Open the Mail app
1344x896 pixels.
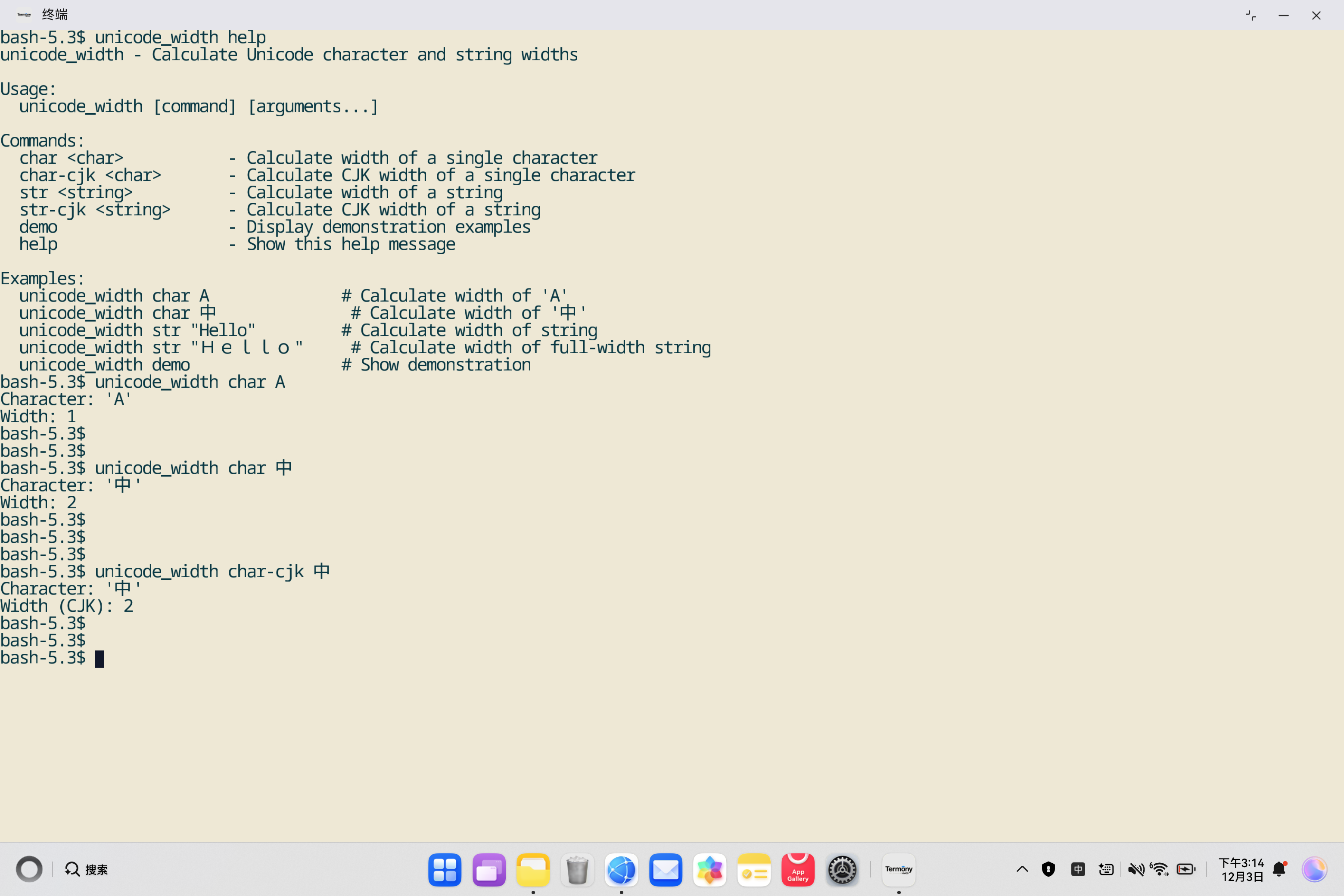tap(666, 870)
